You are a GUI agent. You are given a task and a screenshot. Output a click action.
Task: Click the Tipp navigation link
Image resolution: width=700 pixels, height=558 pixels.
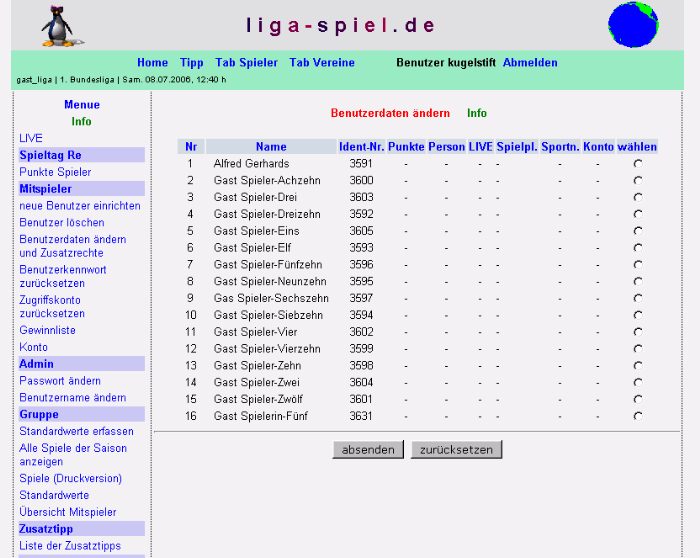point(191,63)
